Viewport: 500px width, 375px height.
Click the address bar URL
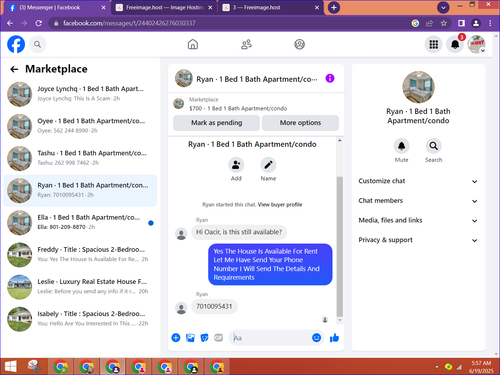coord(129,23)
